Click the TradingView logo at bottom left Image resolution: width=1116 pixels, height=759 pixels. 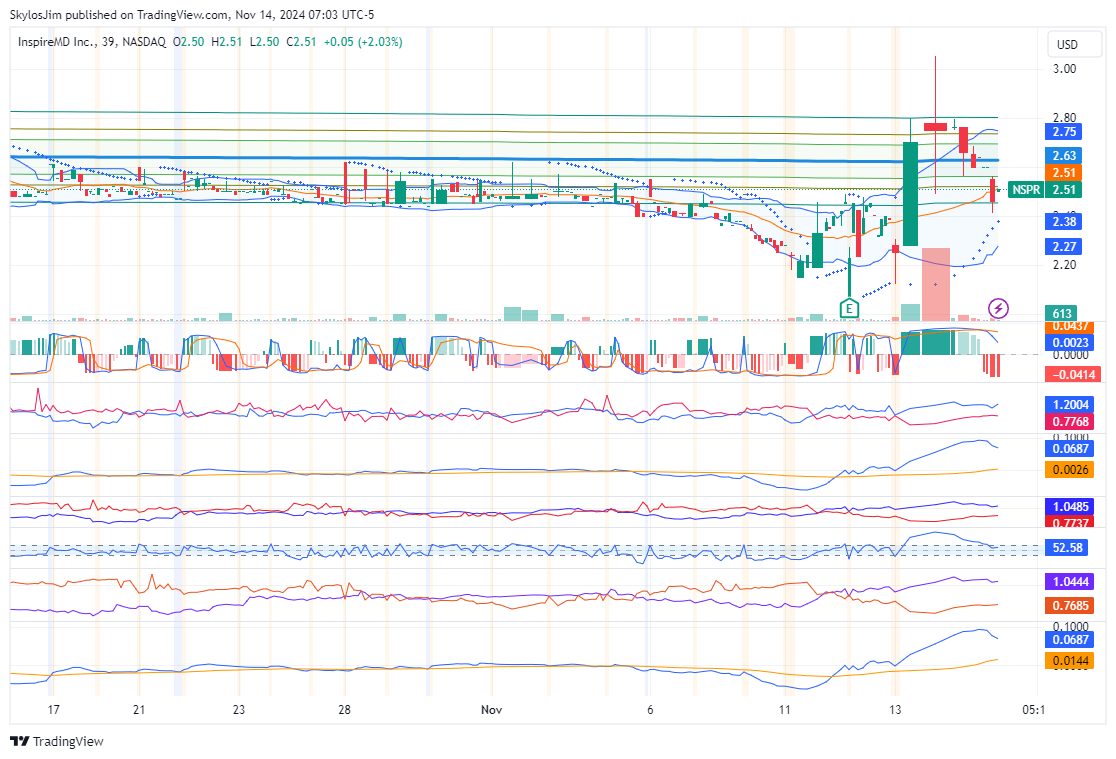pos(57,741)
